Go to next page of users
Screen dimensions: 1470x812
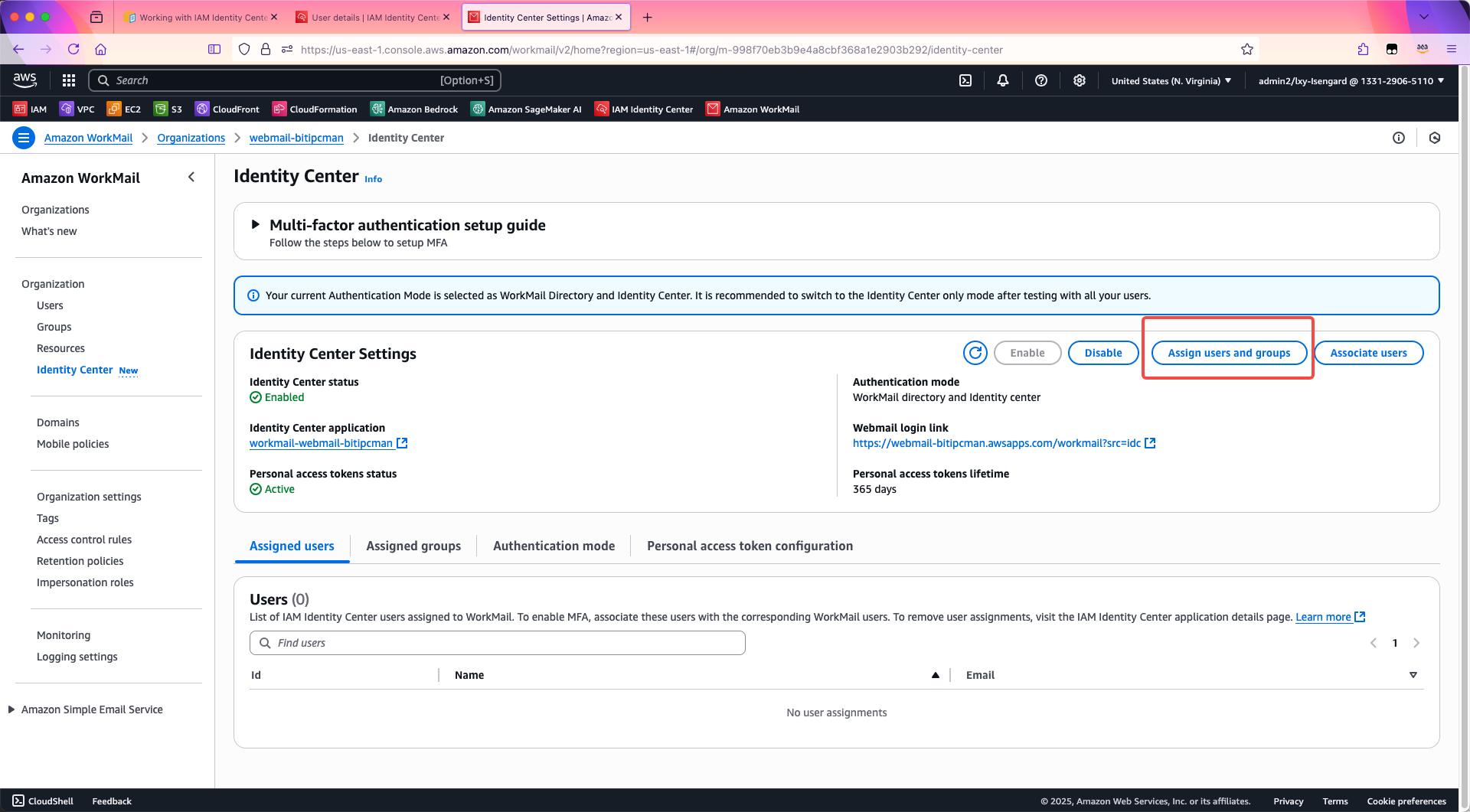(x=1416, y=643)
